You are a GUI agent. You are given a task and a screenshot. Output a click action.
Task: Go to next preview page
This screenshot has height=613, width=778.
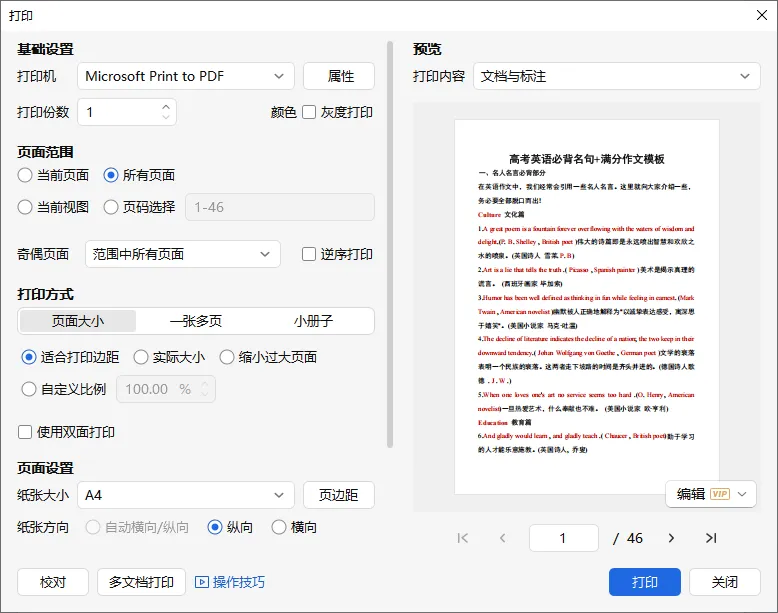click(671, 538)
